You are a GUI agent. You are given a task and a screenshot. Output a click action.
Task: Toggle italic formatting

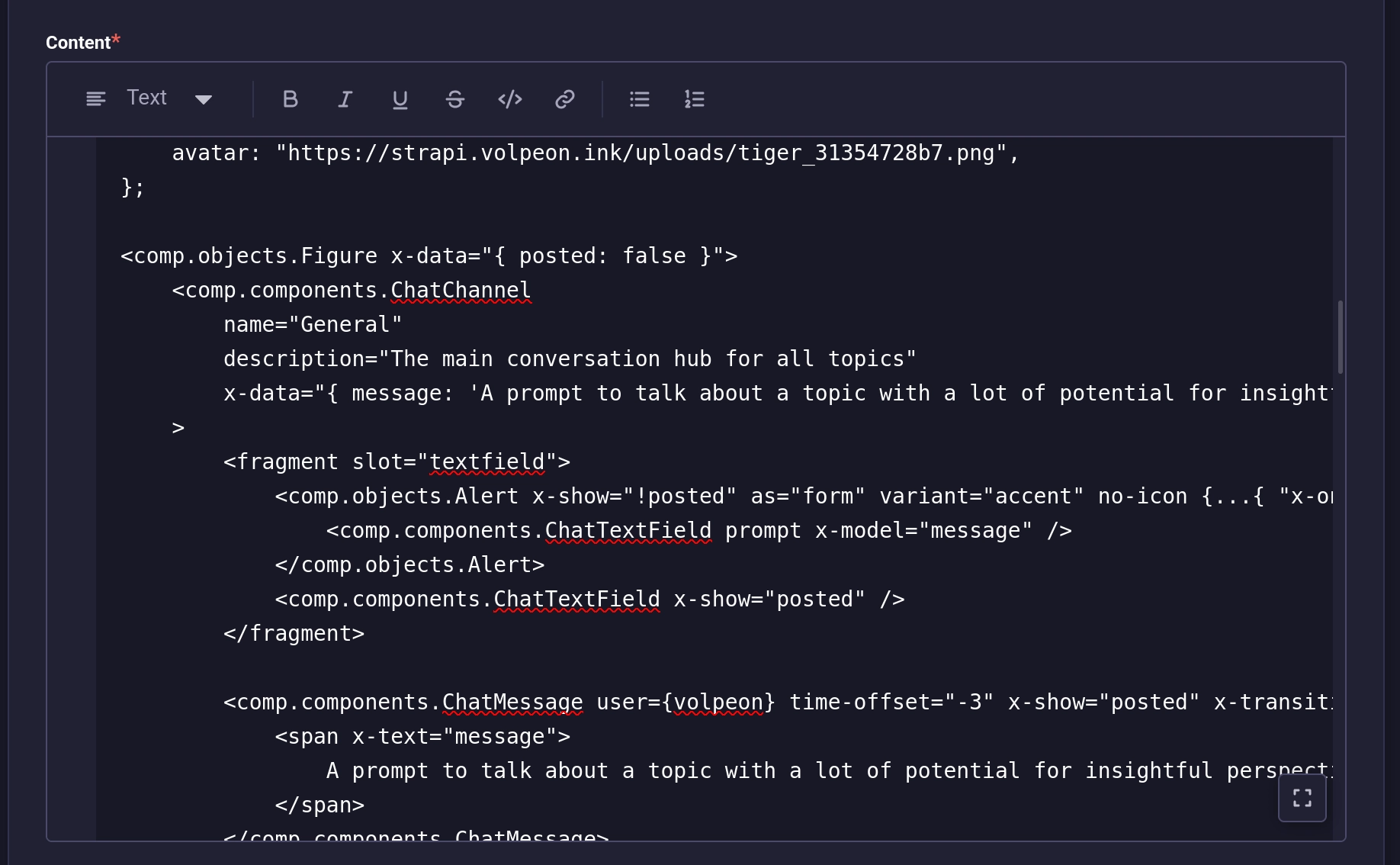(345, 99)
